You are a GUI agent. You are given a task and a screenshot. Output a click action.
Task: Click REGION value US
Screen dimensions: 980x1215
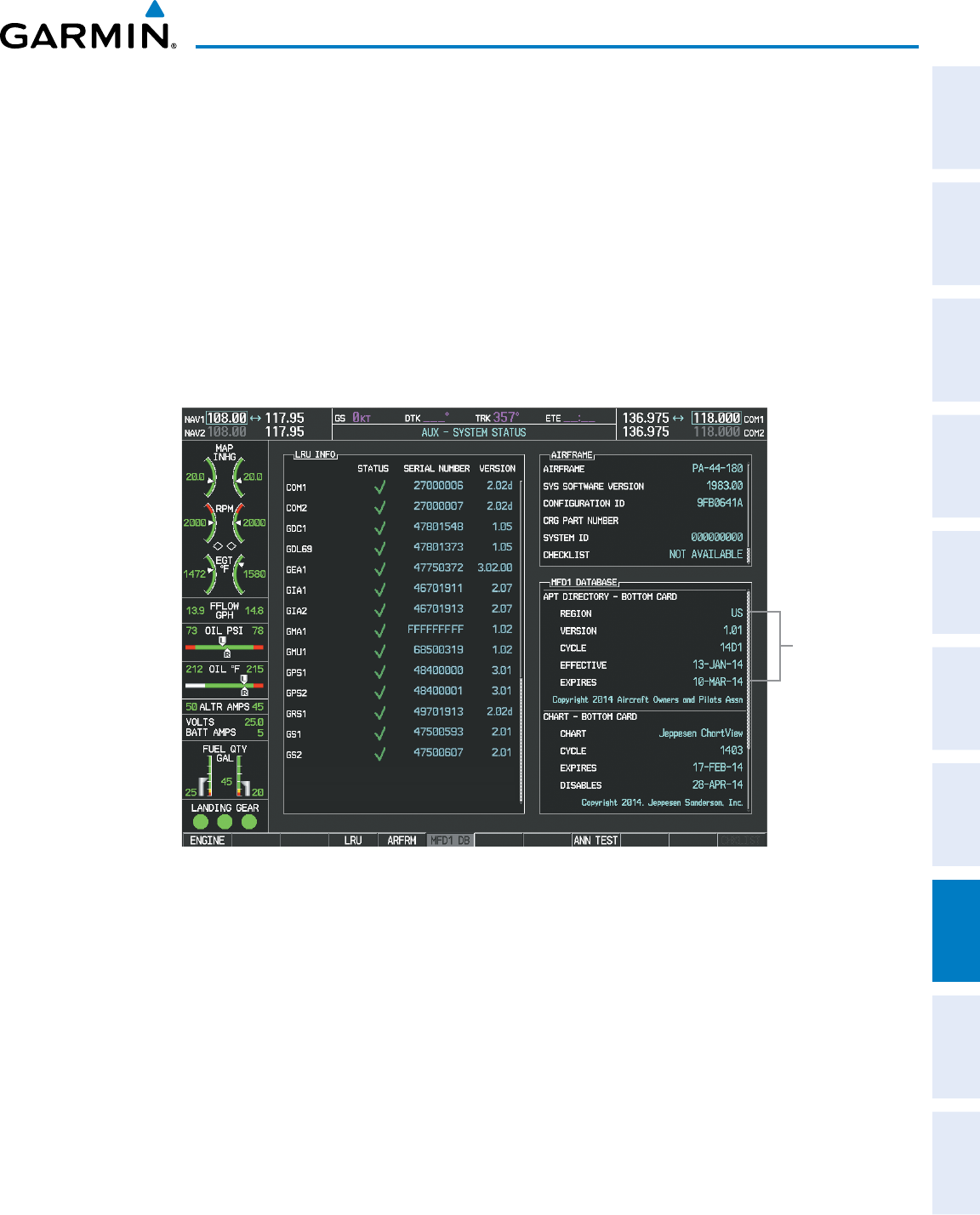click(x=737, y=613)
